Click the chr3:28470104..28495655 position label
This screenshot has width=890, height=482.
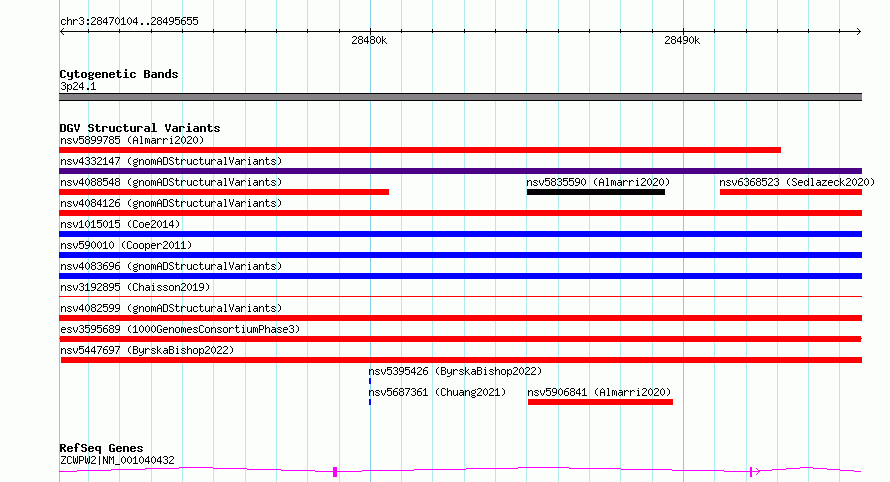[x=129, y=21]
